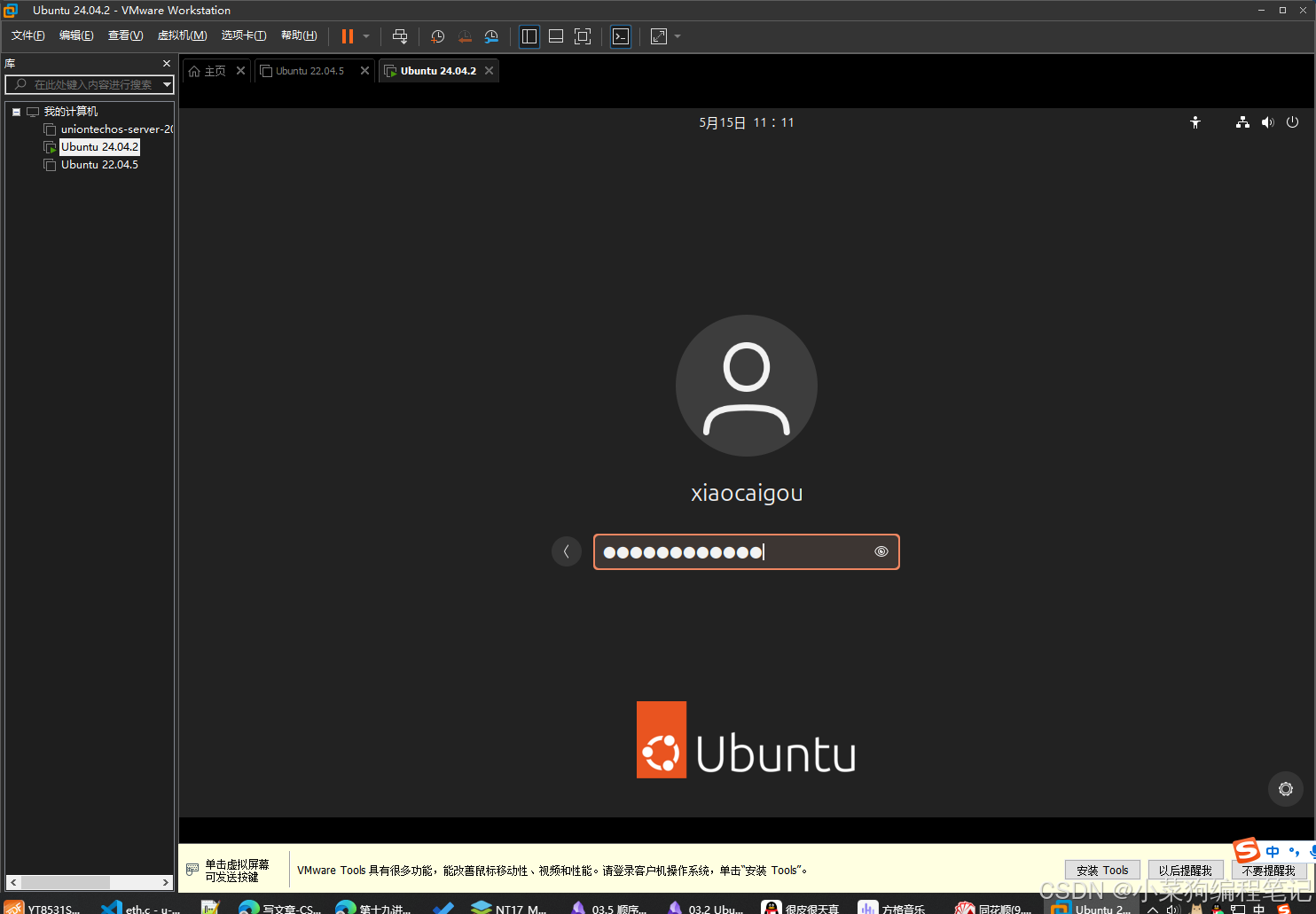This screenshot has height=914, width=1316.
Task: Toggle password visibility with the eye icon
Action: (x=881, y=551)
